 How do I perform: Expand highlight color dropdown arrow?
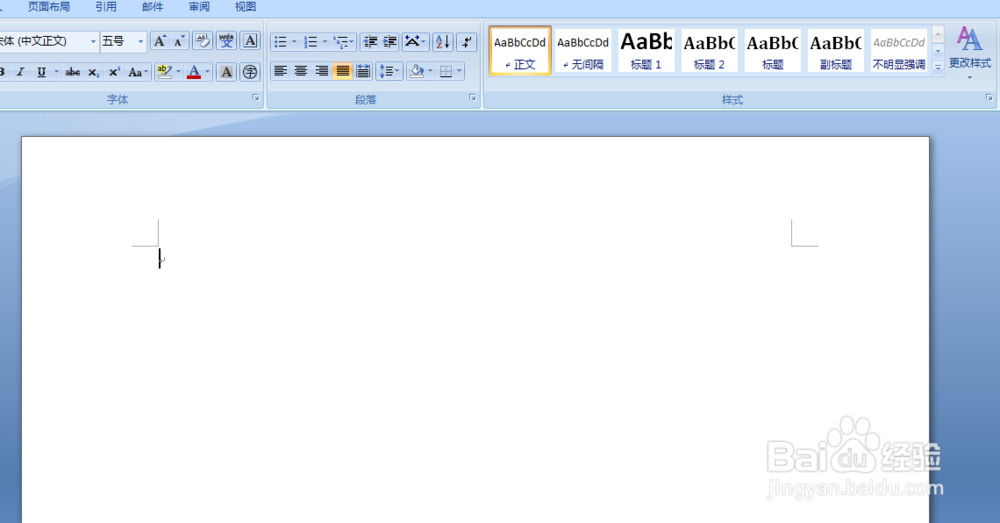(178, 71)
